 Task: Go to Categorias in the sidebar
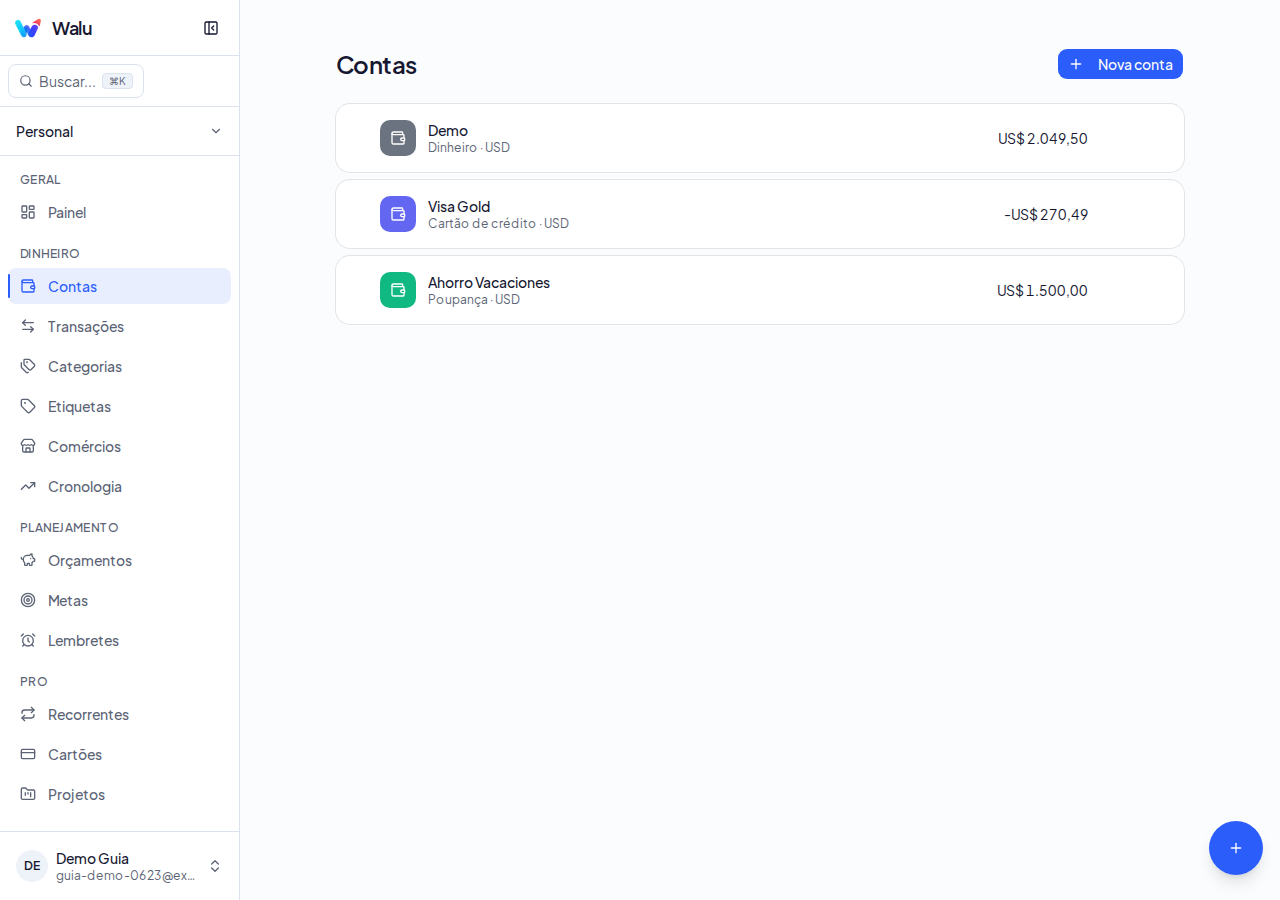click(x=119, y=366)
